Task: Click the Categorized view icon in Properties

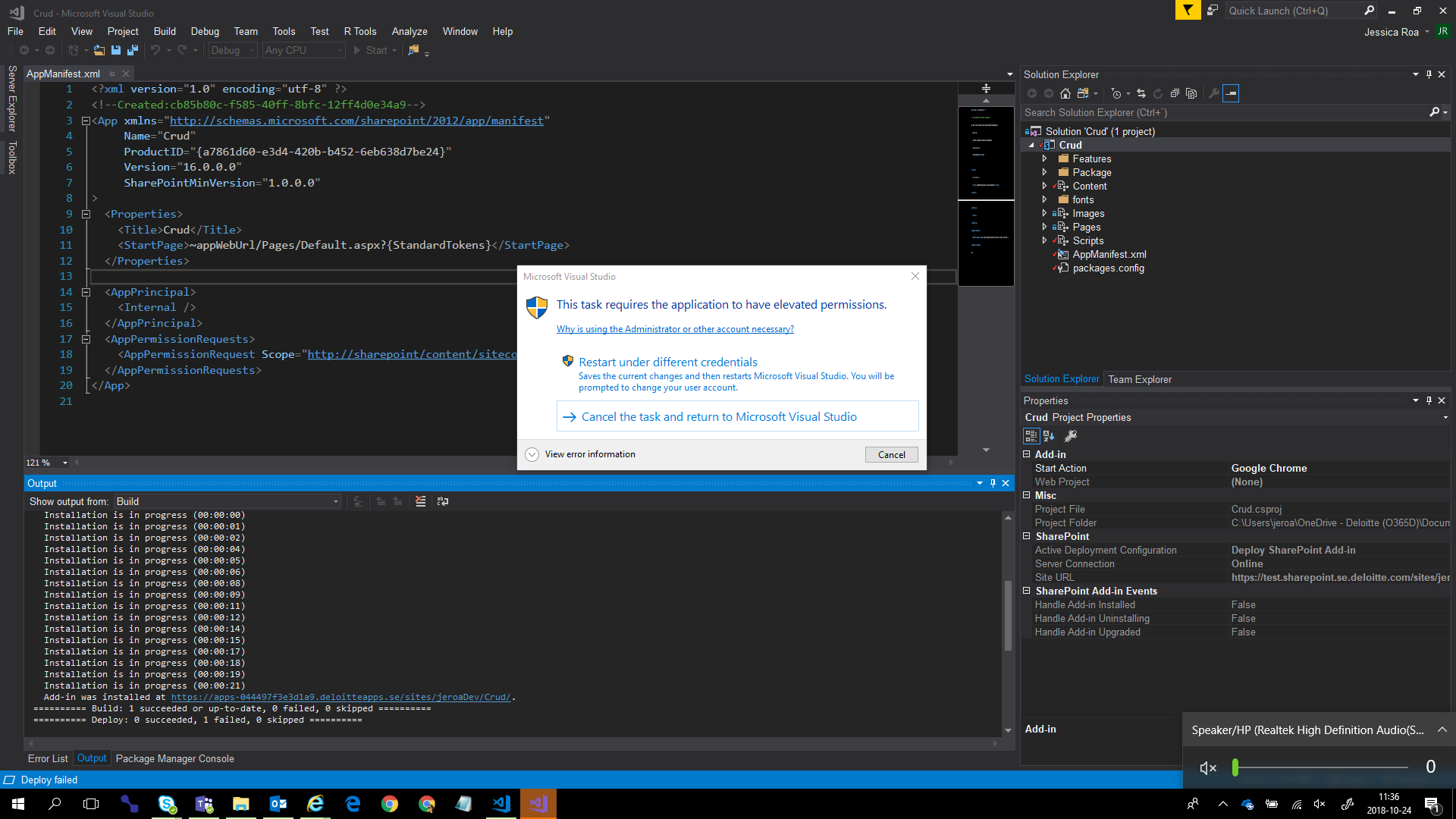Action: (1031, 436)
